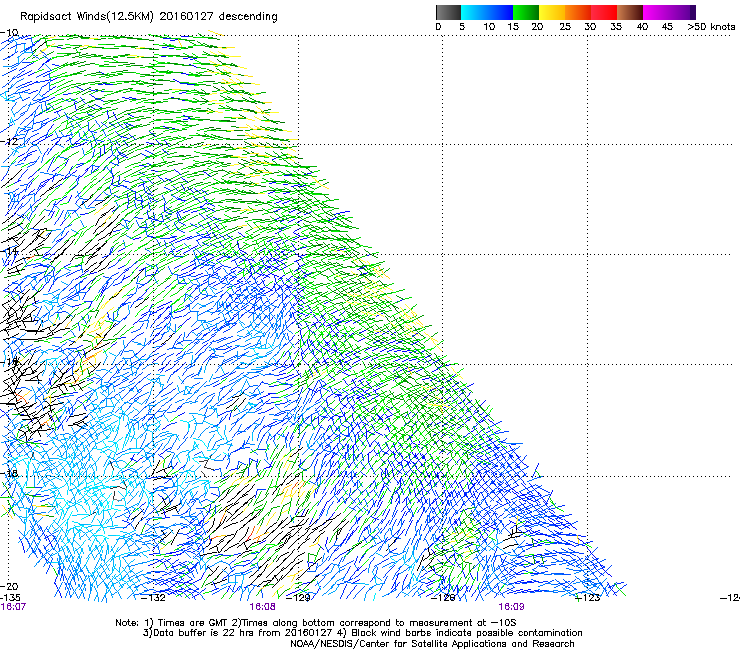The image size is (740, 650).
Task: Click the '15' legend scale value
Action: (513, 27)
